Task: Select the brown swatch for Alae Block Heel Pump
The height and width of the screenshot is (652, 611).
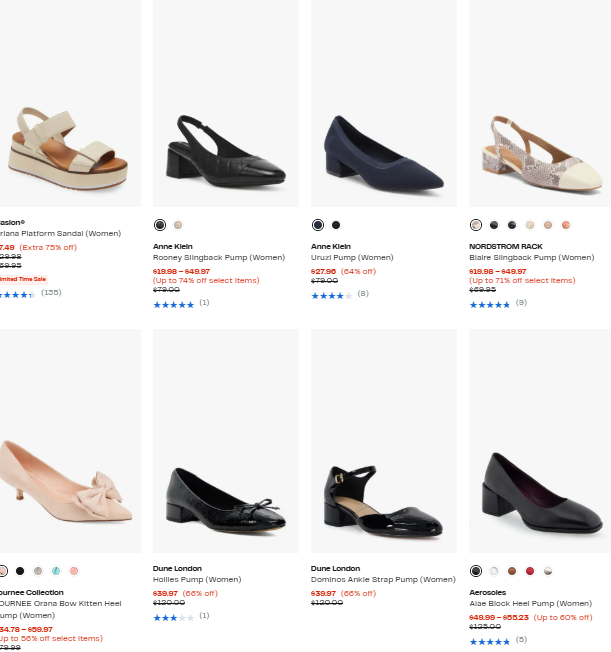Action: point(512,571)
